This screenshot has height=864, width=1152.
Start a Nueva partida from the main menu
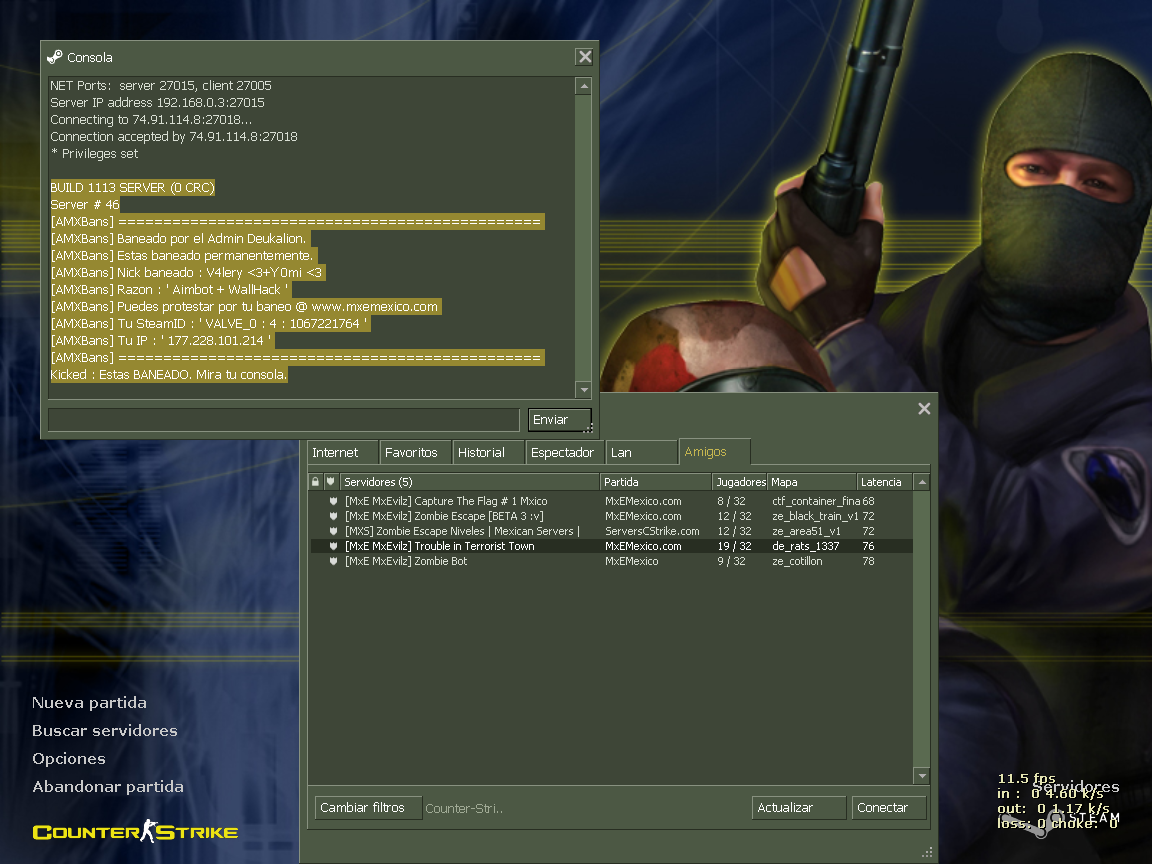(90, 702)
